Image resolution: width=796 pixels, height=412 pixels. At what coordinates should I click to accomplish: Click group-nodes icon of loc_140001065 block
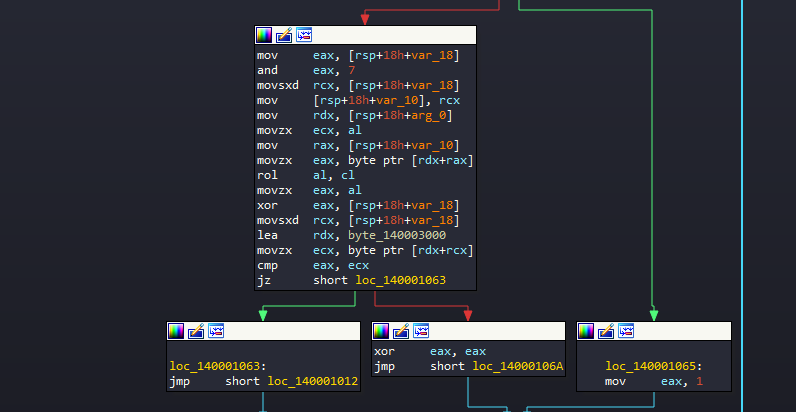click(626, 331)
